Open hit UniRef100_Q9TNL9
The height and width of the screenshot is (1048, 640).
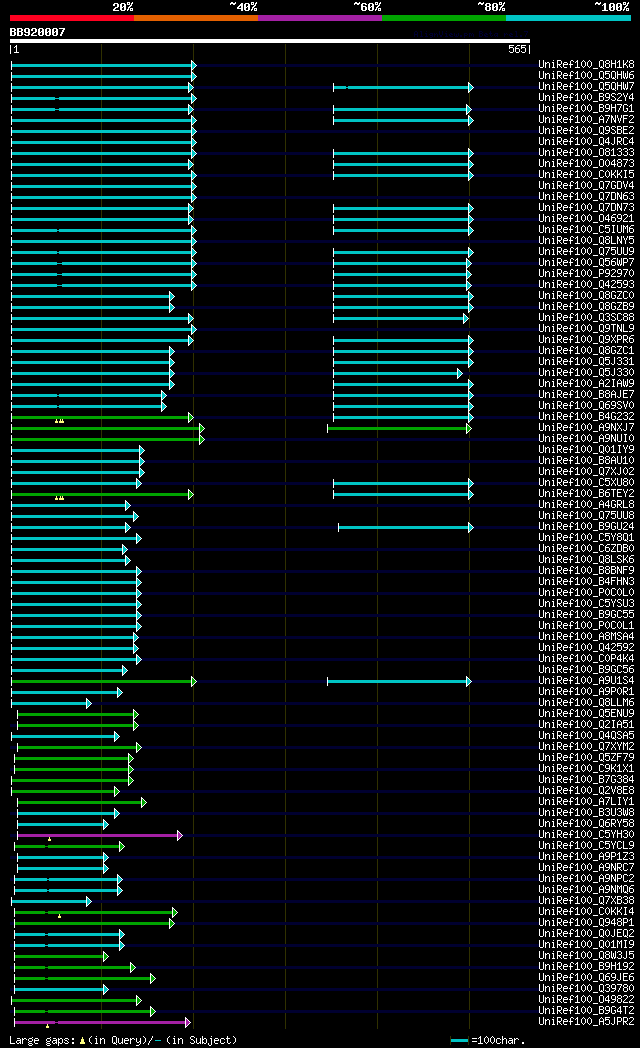pos(587,329)
